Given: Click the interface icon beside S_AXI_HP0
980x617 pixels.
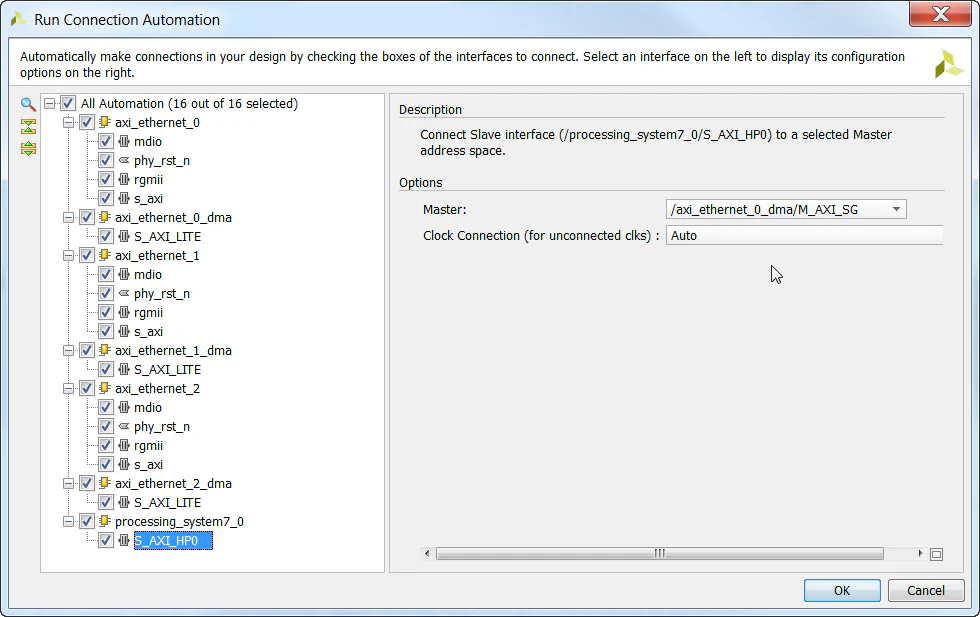Looking at the screenshot, I should click(x=126, y=540).
